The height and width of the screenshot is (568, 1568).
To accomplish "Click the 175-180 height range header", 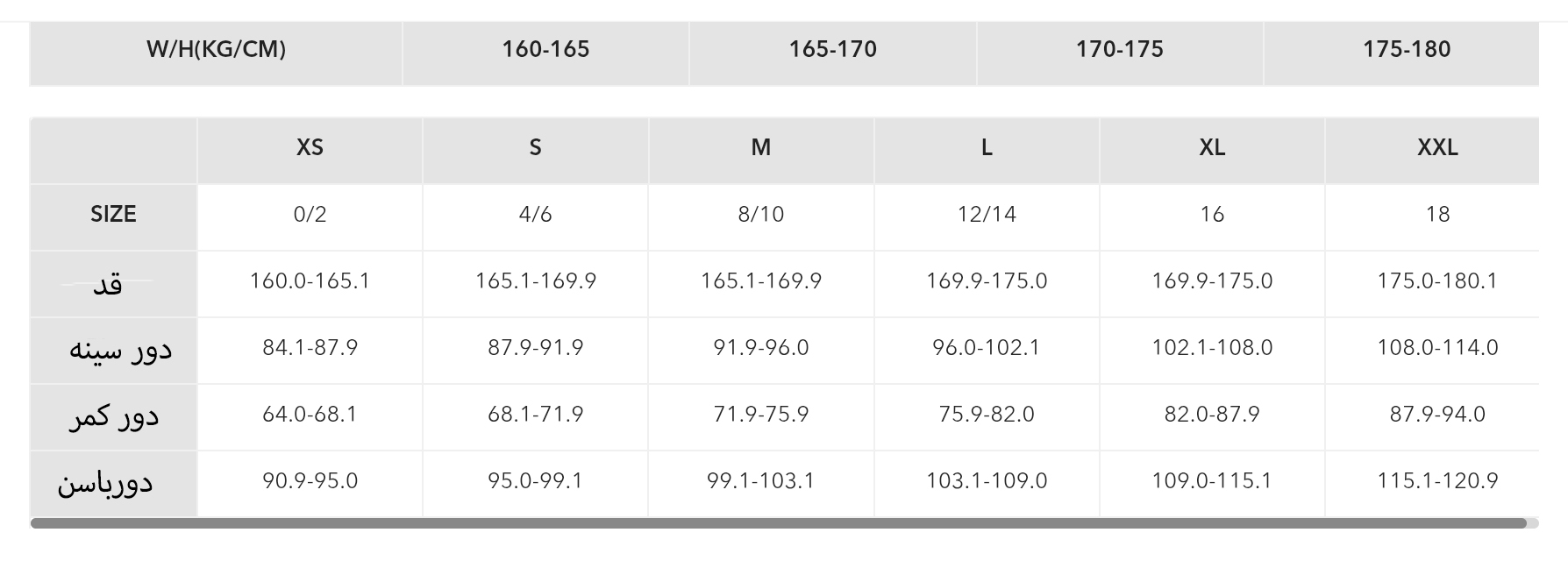I will pos(1407,49).
